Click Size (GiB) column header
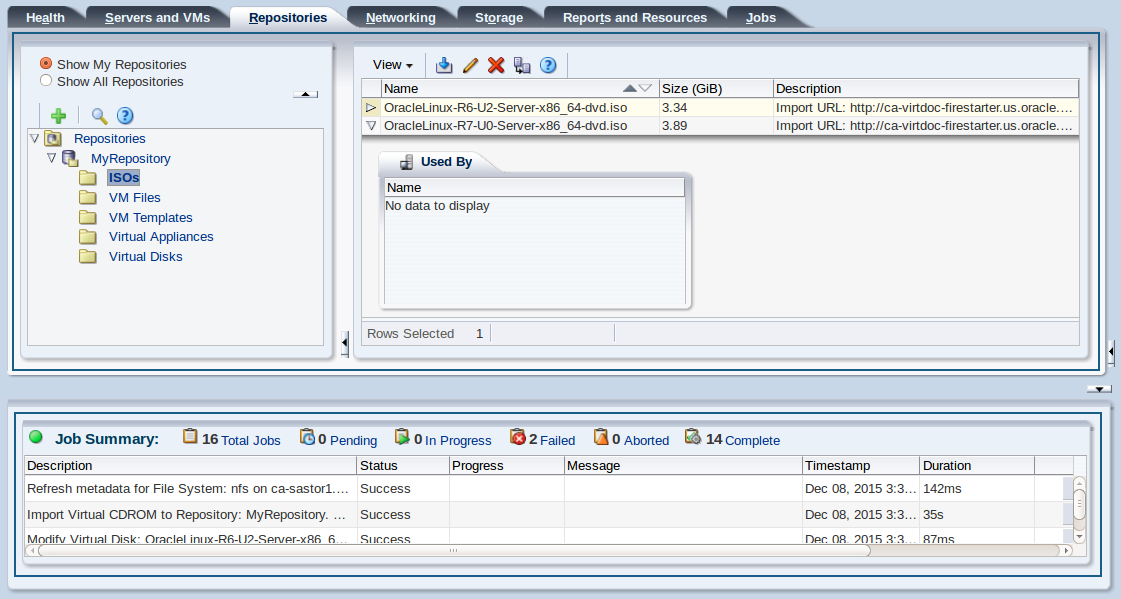 tap(716, 89)
